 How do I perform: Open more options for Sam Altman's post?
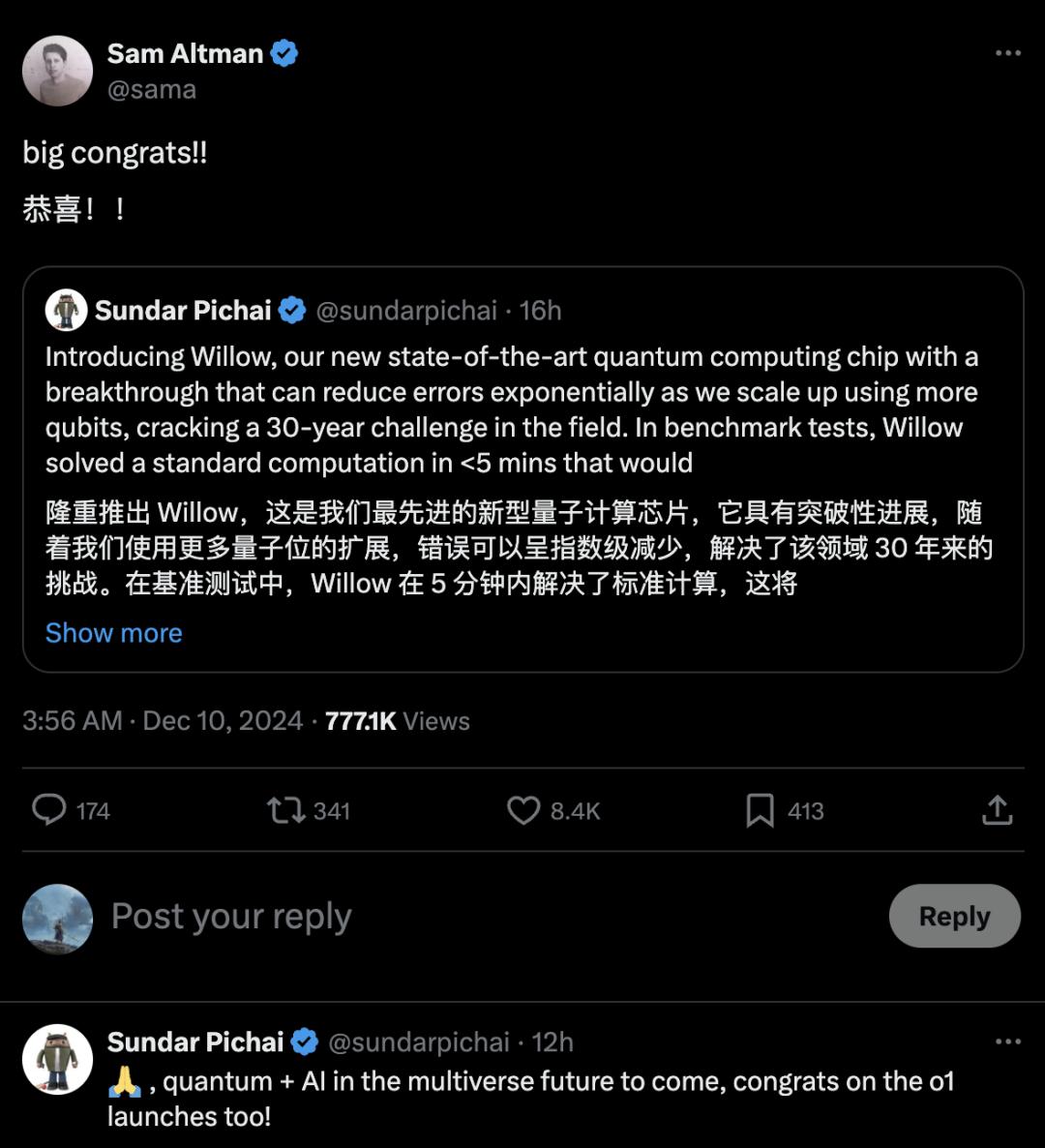click(1008, 53)
